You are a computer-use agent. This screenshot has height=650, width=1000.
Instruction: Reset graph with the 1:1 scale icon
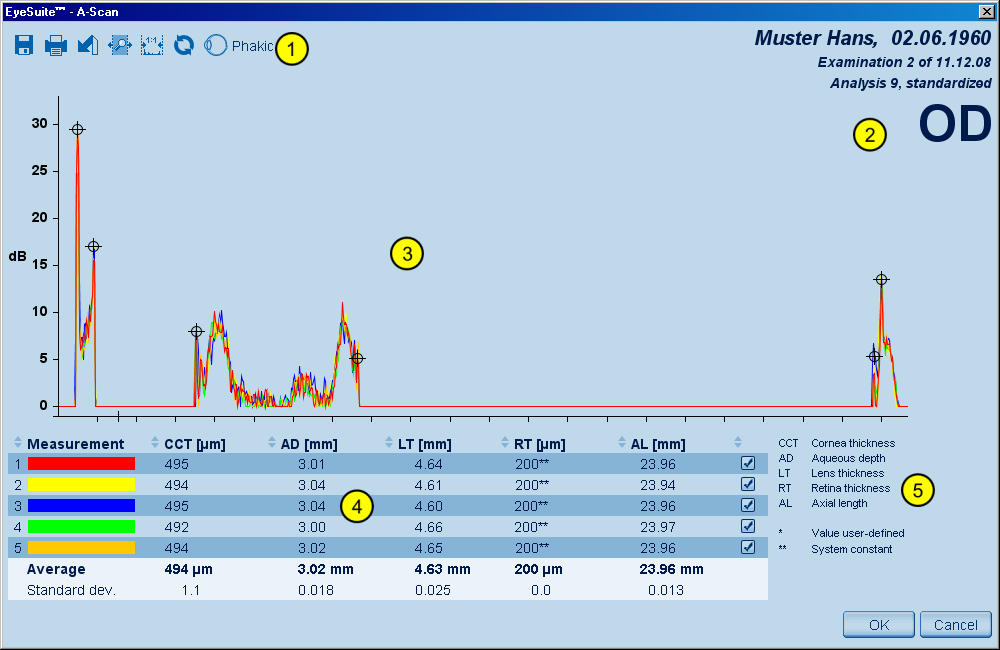click(152, 45)
